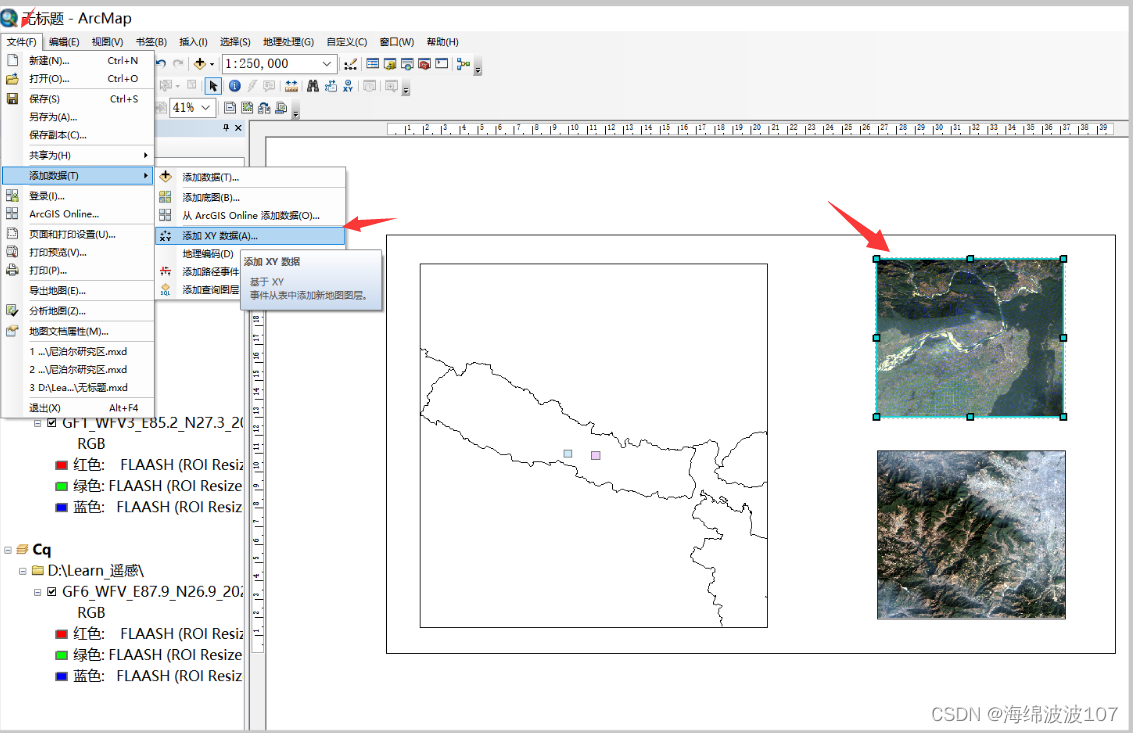This screenshot has height=733, width=1133.
Task: Collapse the GF1_WFV3_E85.2 layer node
Action: pyautogui.click(x=38, y=424)
